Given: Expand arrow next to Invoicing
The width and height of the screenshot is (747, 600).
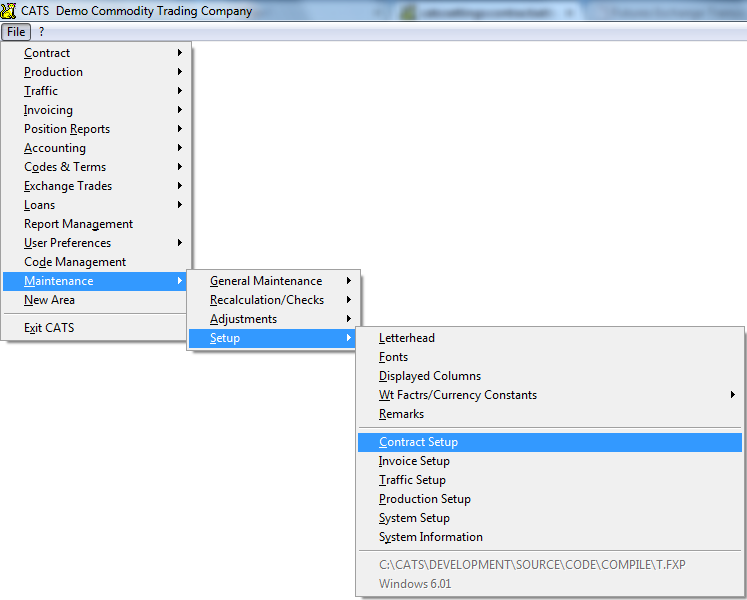Looking at the screenshot, I should [180, 110].
